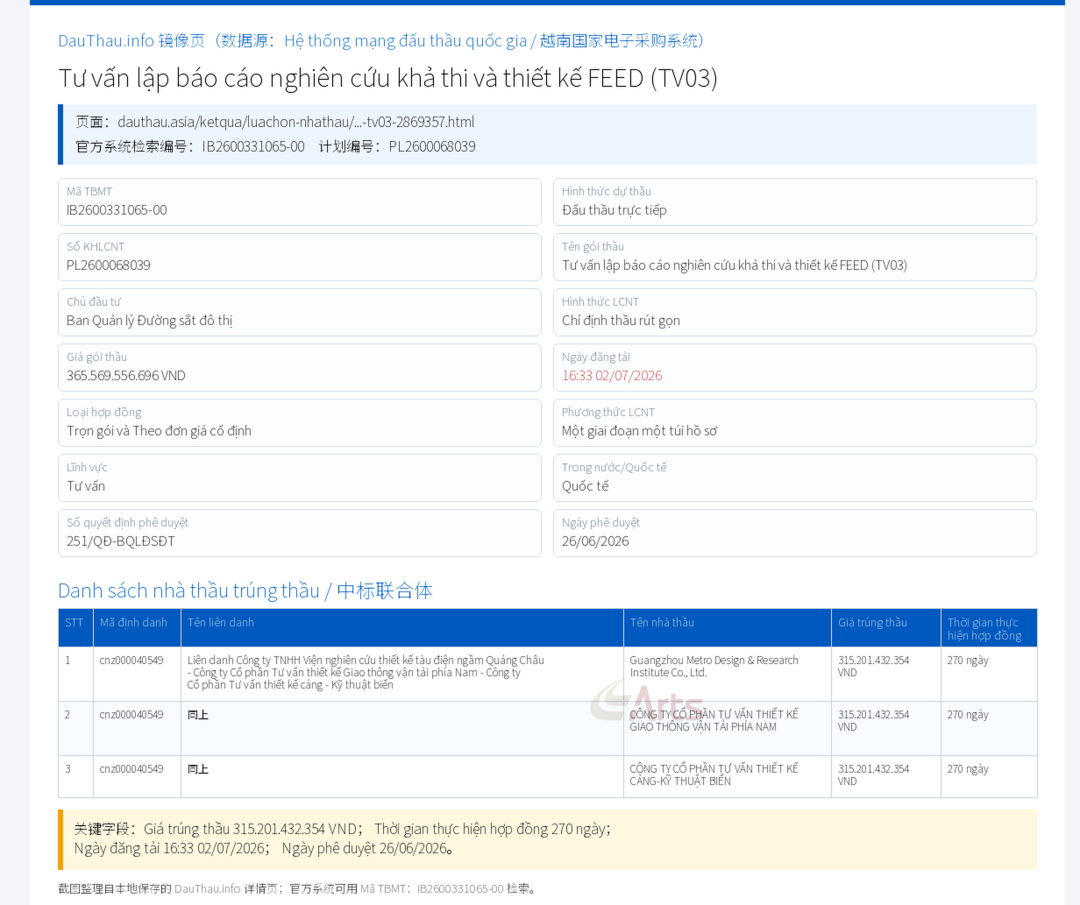Click the cnz000040549 code in row 3
This screenshot has width=1080, height=905.
pyautogui.click(x=132, y=769)
